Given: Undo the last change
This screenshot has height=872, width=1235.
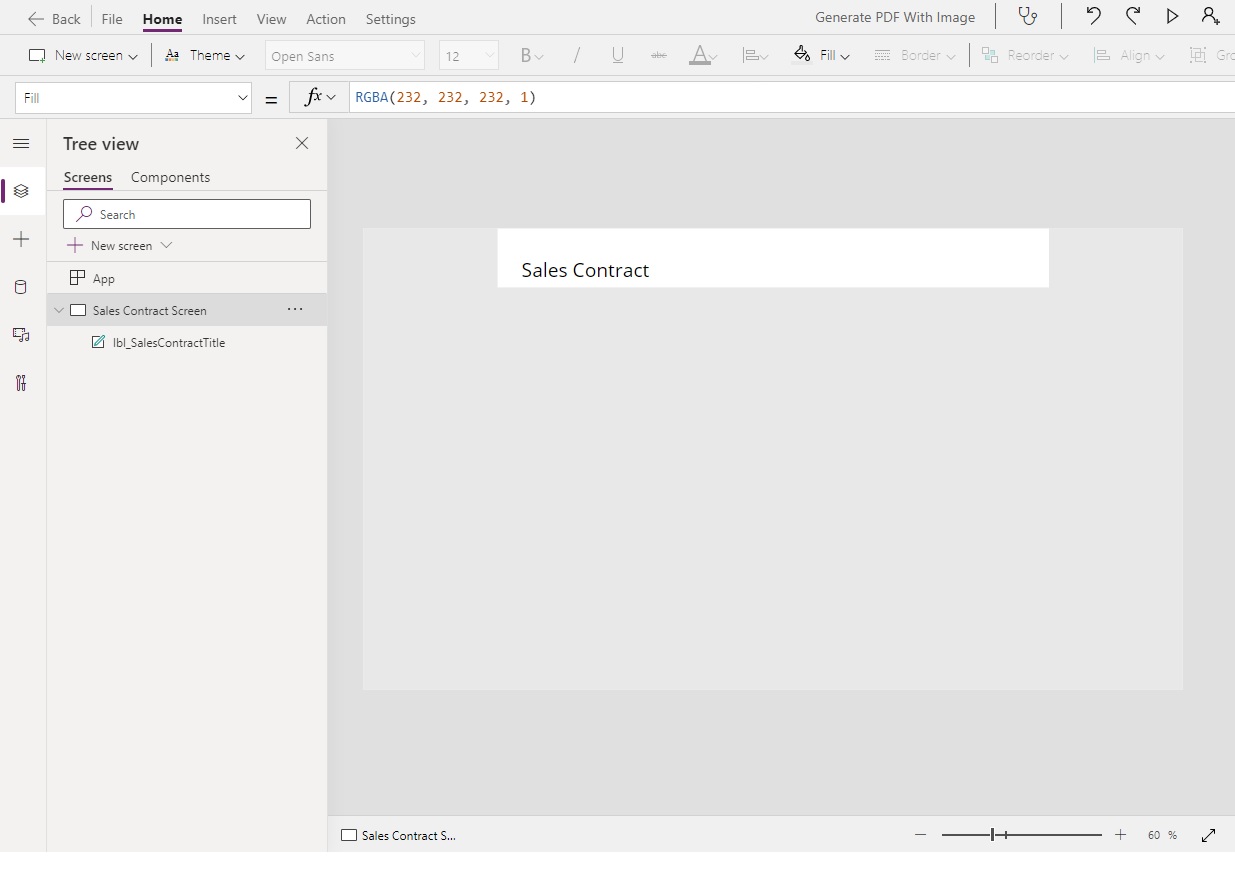Looking at the screenshot, I should coord(1093,16).
